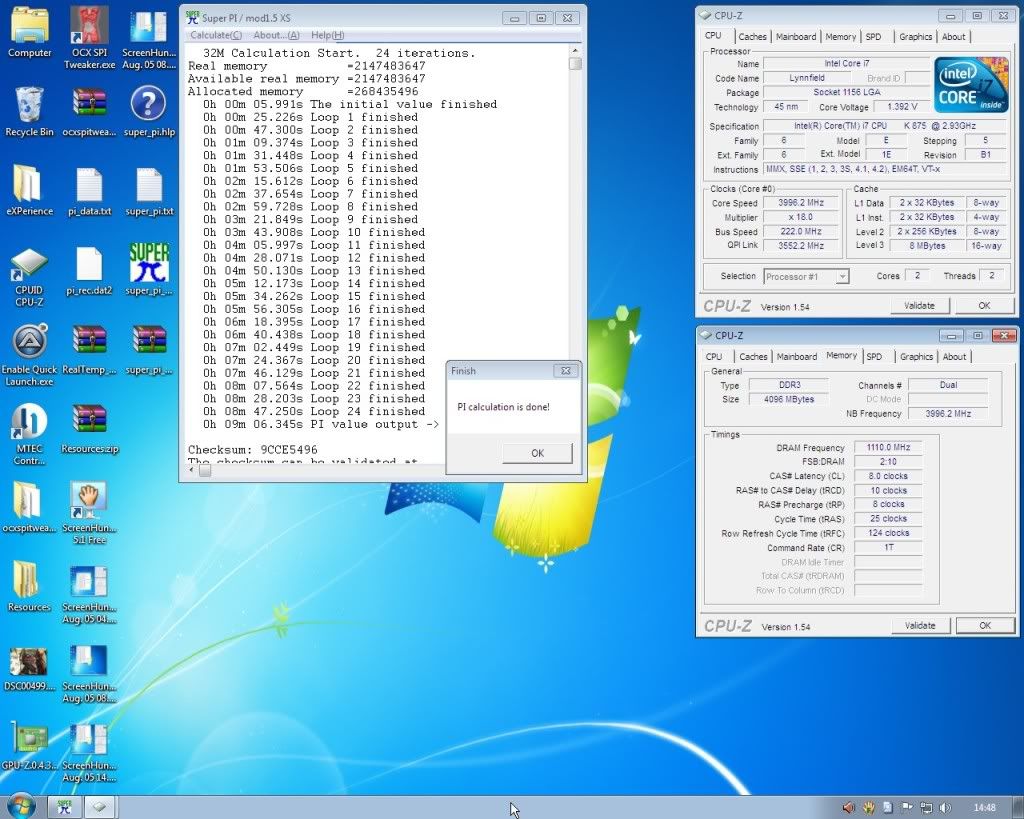Switch to SPD tab in bottom CPU-Z window
The image size is (1024, 819).
click(874, 356)
